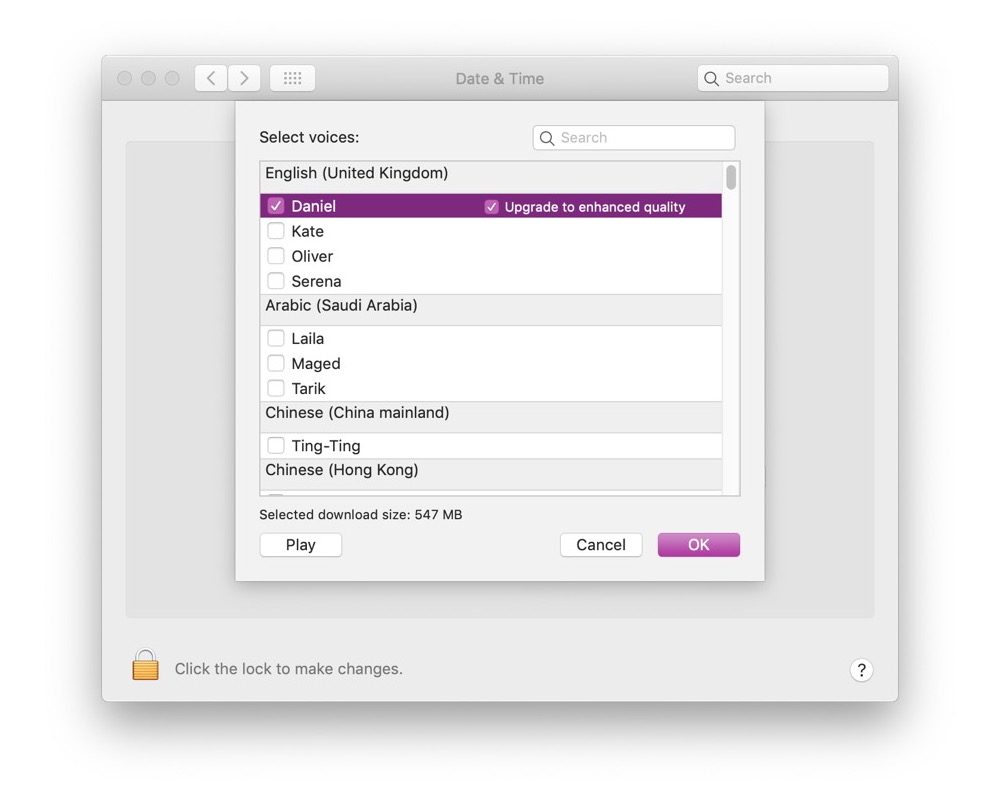Select the Ting-Ting Chinese voice checkbox
1000x800 pixels.
tap(276, 446)
